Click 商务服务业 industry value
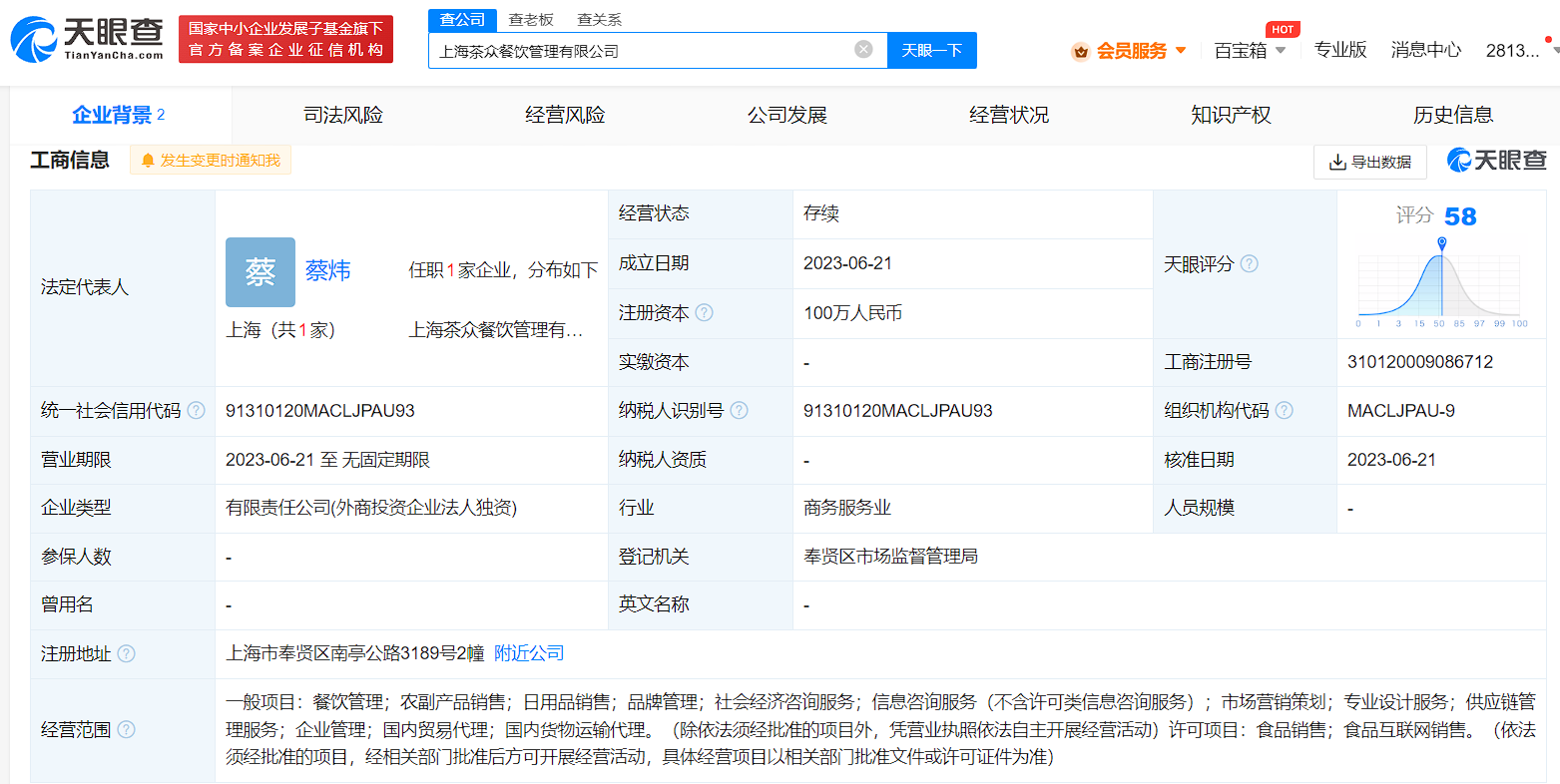The height and width of the screenshot is (784, 1560). click(847, 508)
